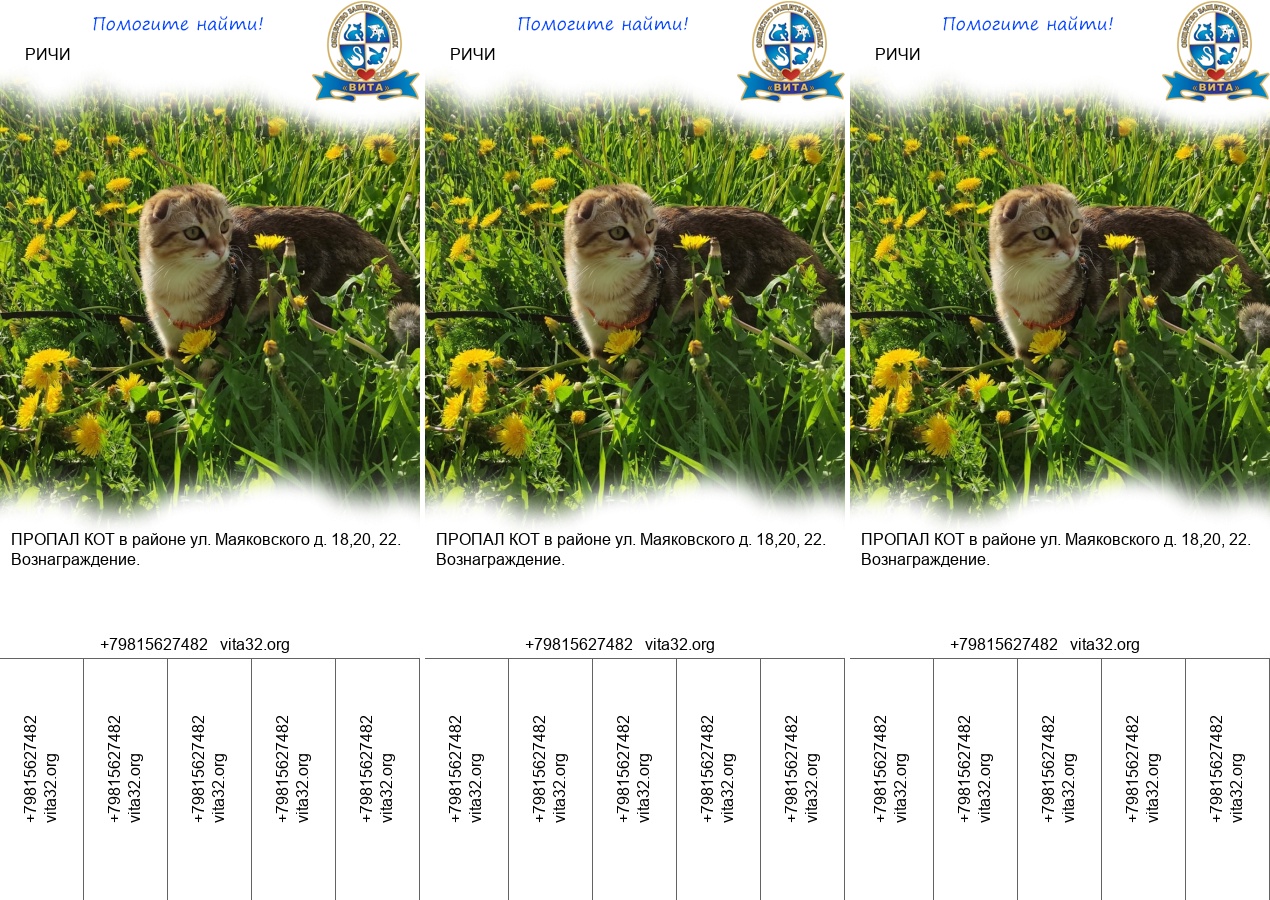
Task: Click the 'ПРОПАЛ КОТ' description on the left flyer
Action: pyautogui.click(x=205, y=540)
